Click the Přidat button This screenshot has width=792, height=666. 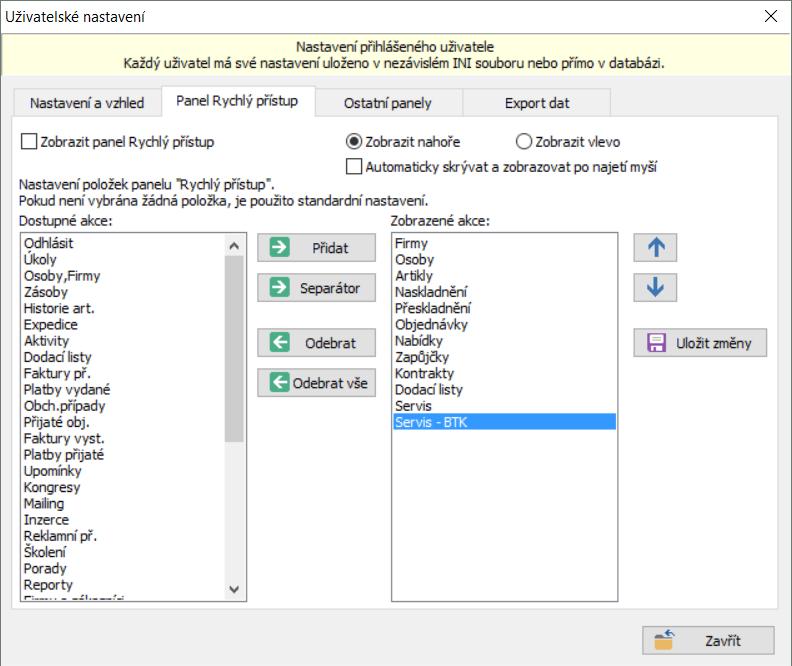tap(316, 247)
